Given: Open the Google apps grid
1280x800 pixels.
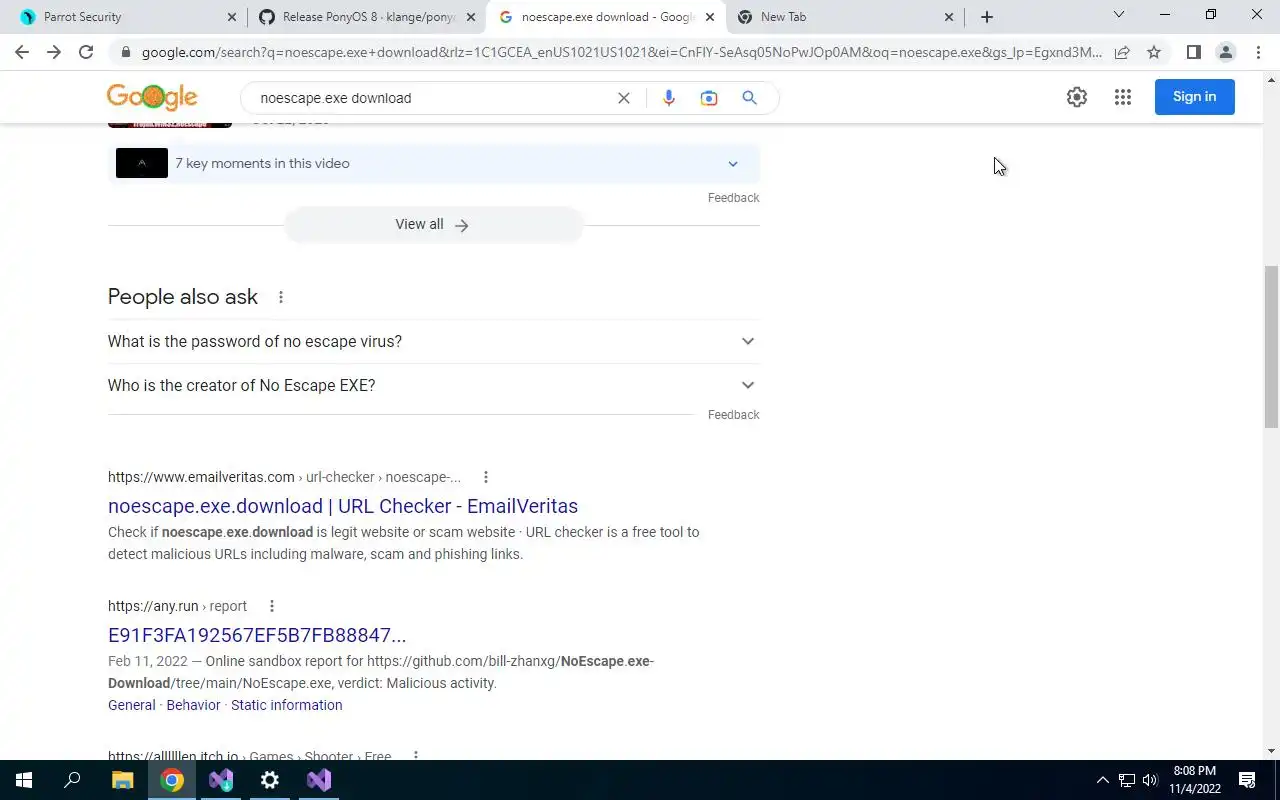Looking at the screenshot, I should [1123, 97].
